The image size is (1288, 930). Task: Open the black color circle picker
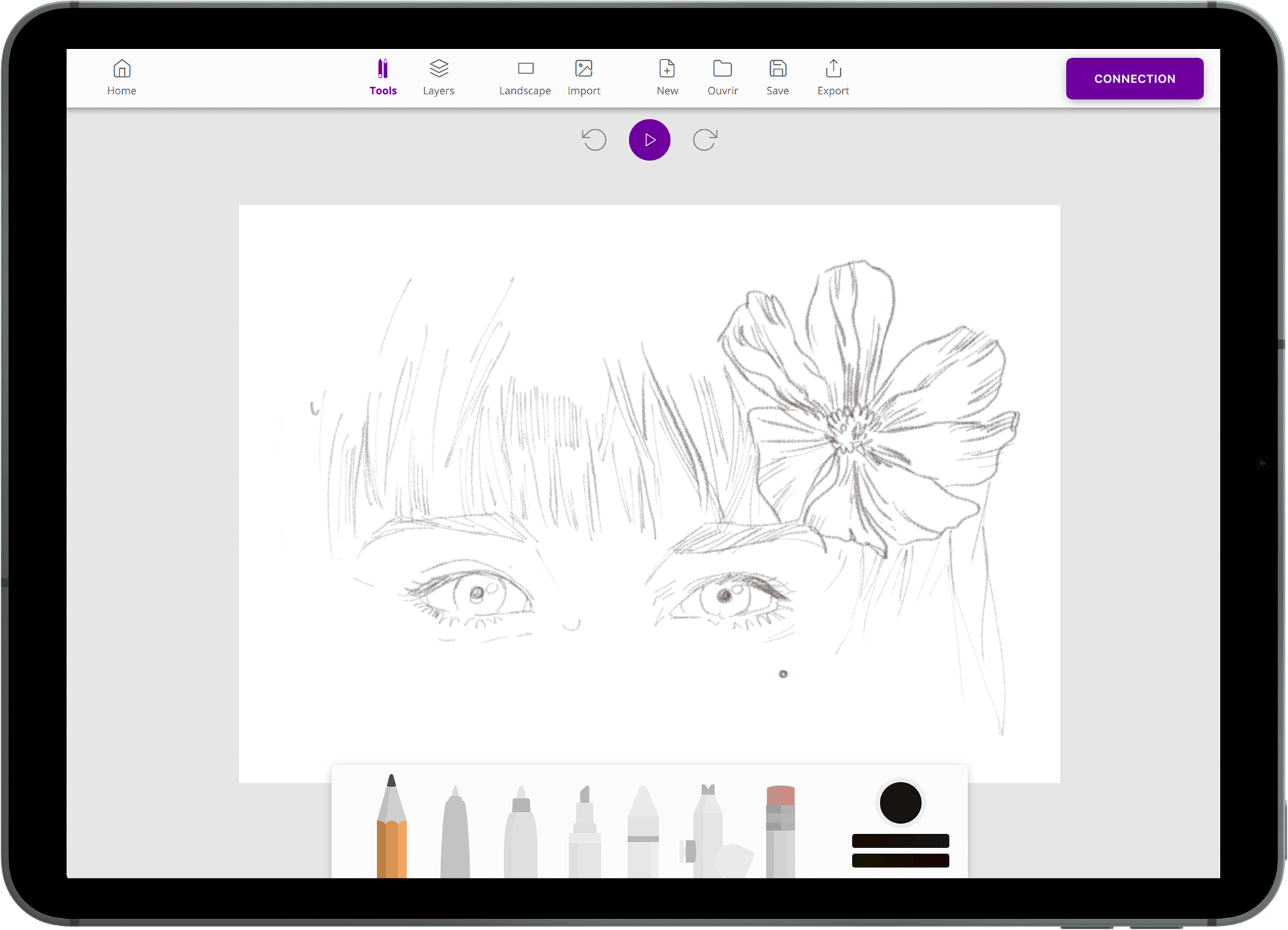coord(900,803)
